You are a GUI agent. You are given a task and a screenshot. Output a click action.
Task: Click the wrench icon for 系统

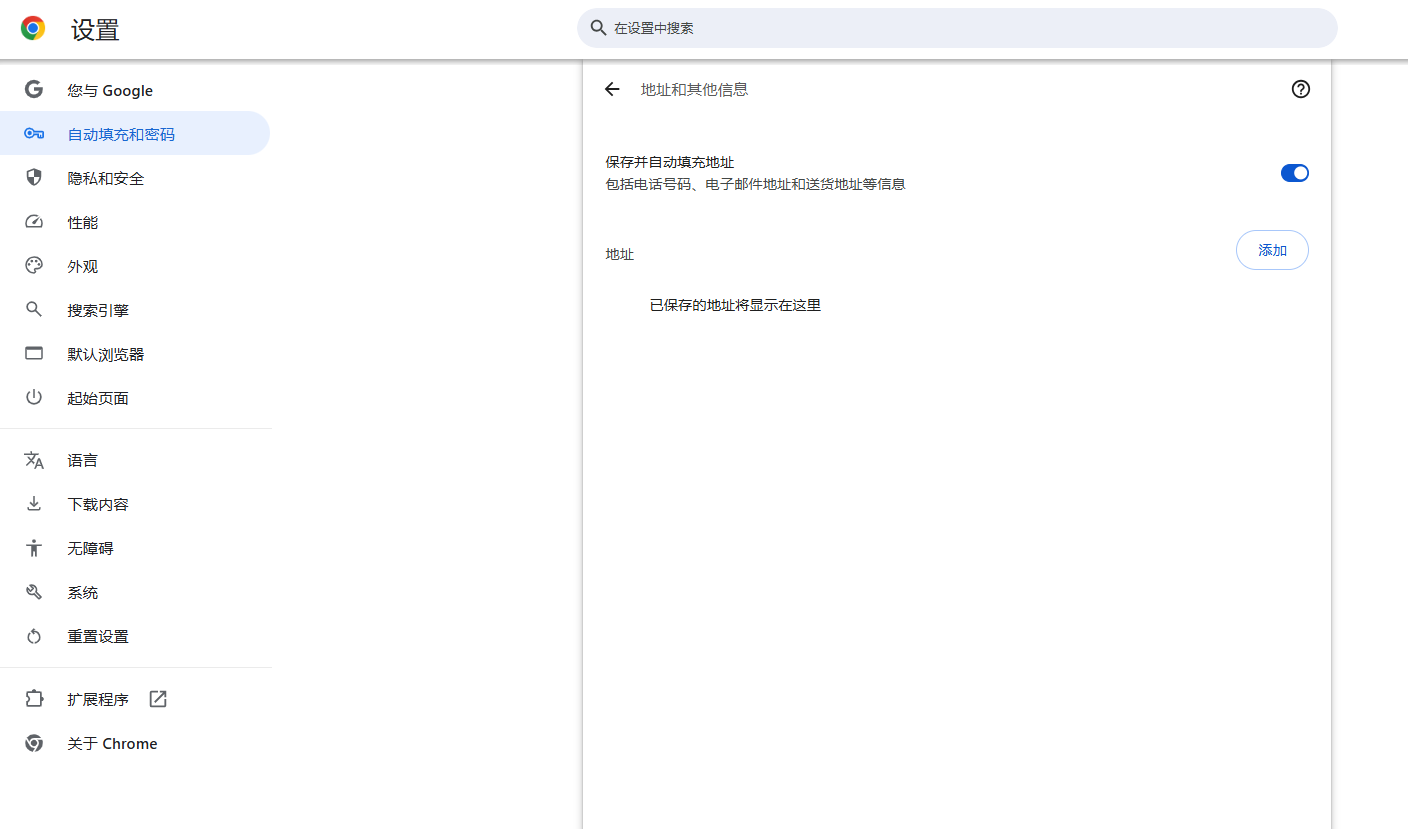34,592
